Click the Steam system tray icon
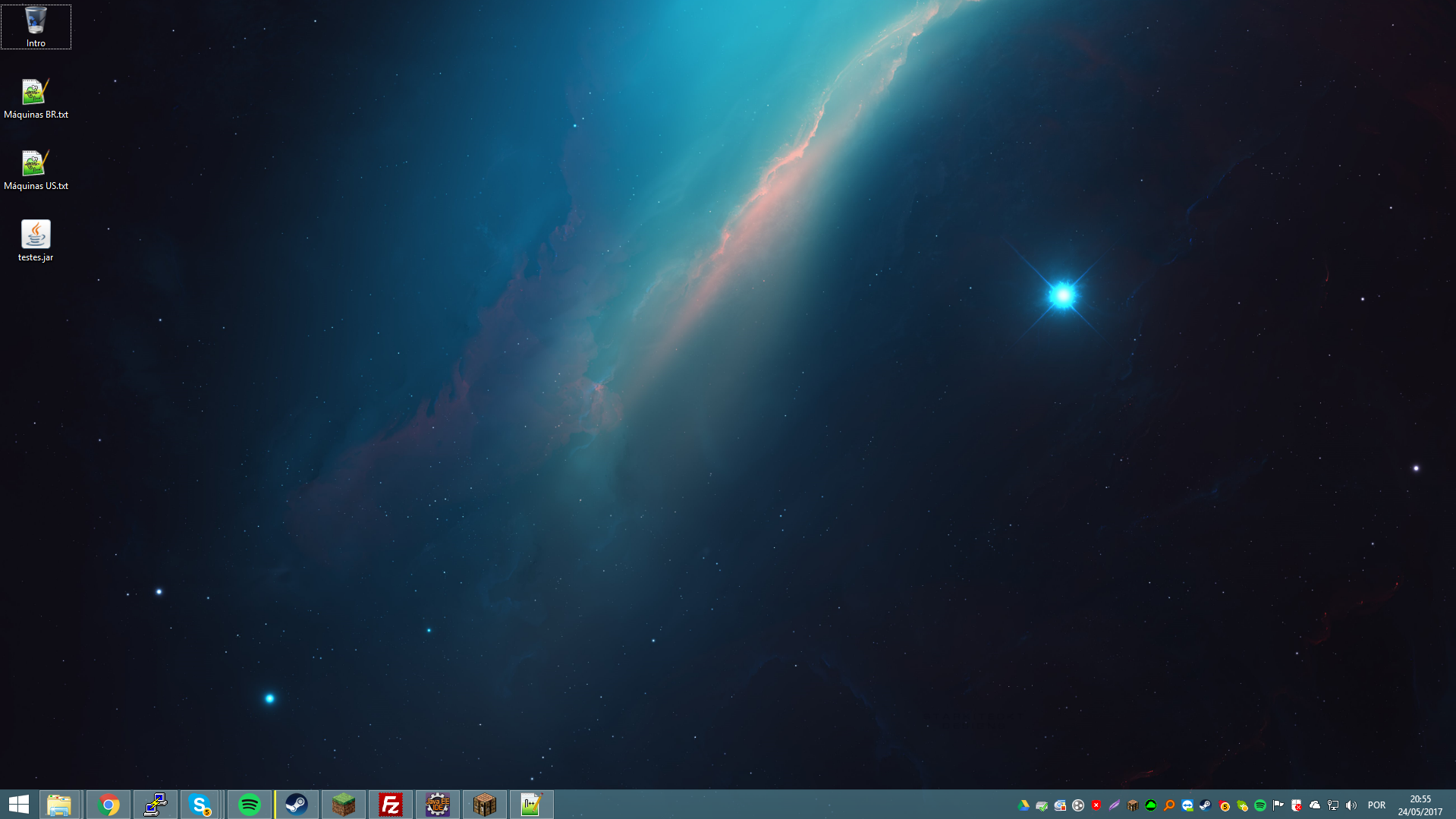 coord(1206,805)
